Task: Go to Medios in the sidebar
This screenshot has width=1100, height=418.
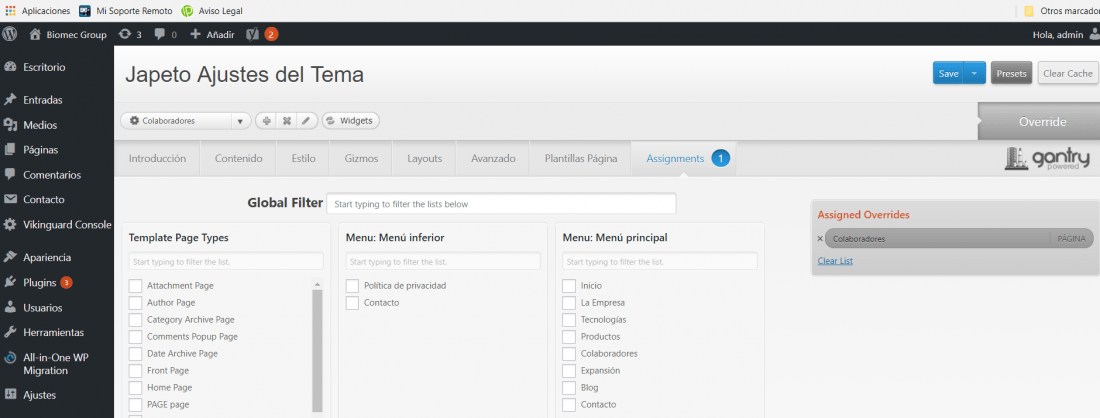Action: pyautogui.click(x=40, y=125)
